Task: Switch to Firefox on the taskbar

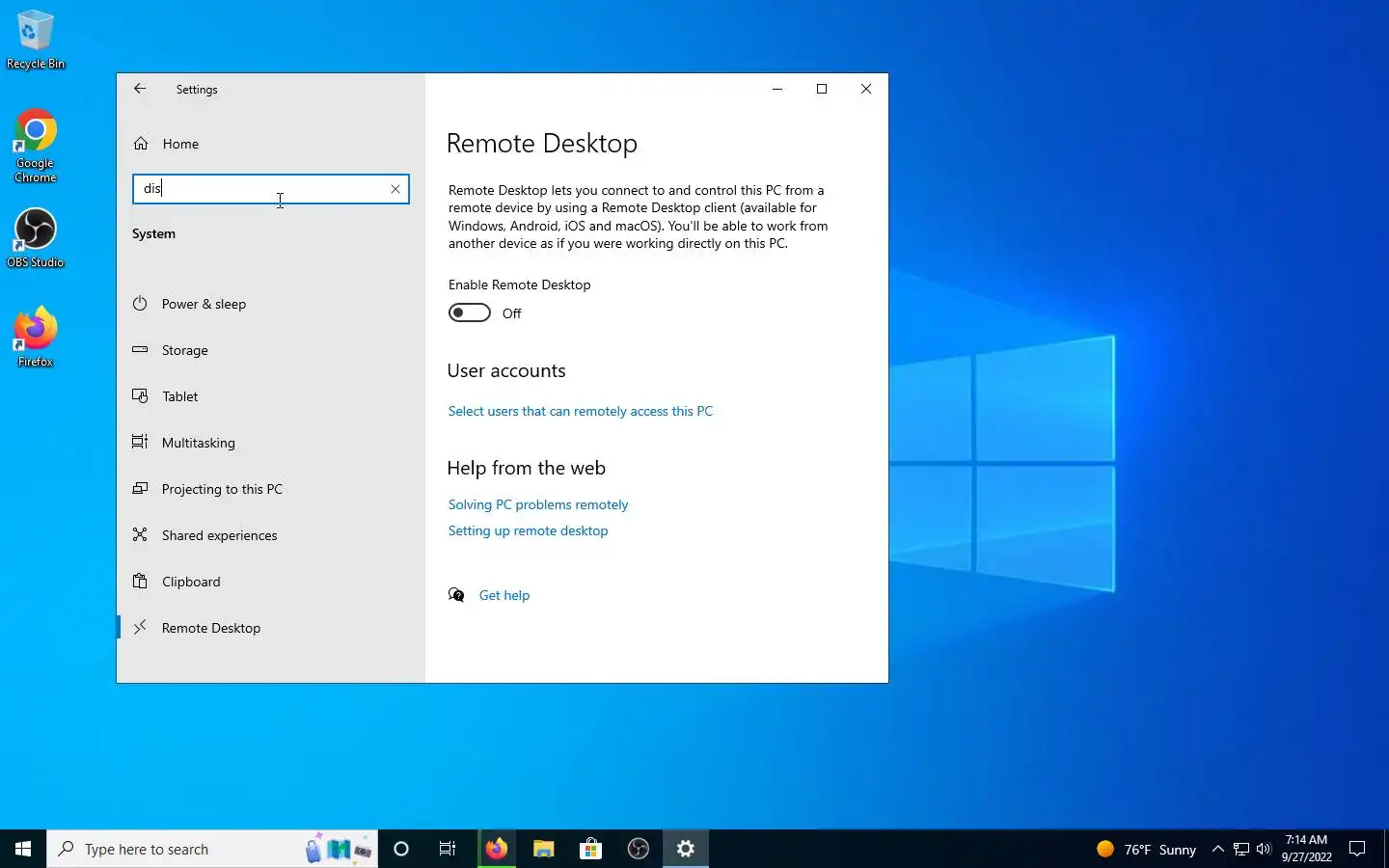Action: [496, 849]
